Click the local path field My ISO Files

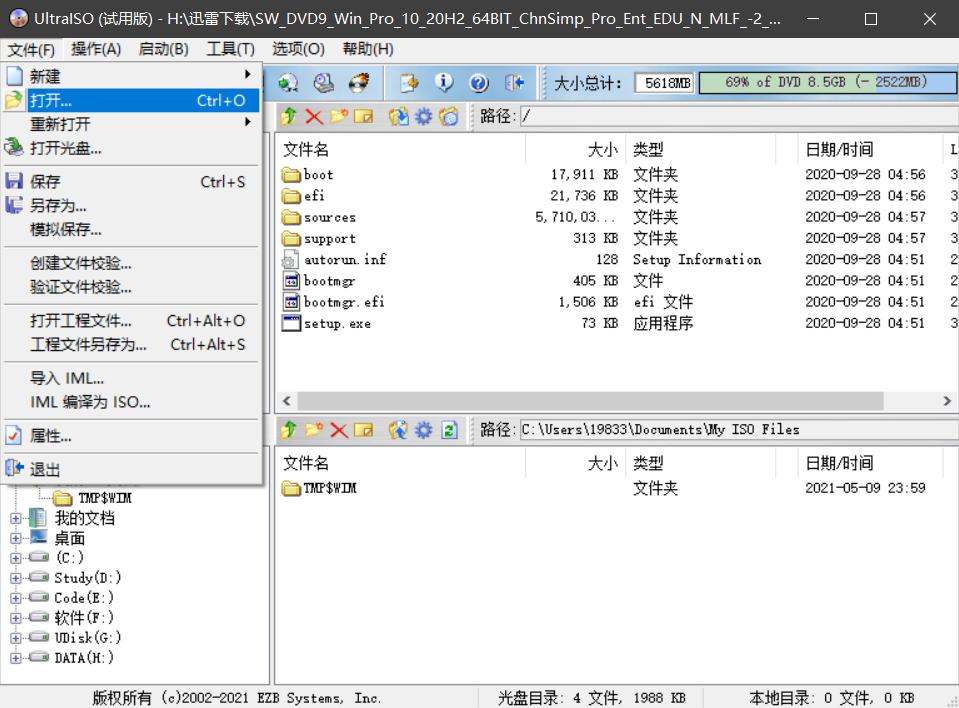pyautogui.click(x=739, y=430)
